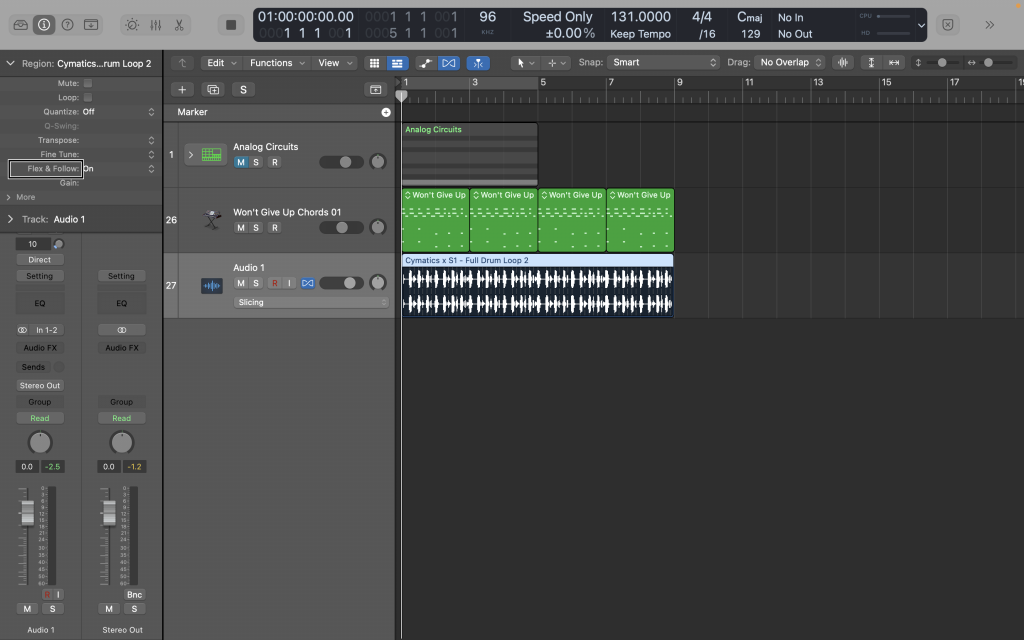This screenshot has height=640, width=1024.
Task: Select the Cymatics x S1 drum loop region
Action: click(537, 290)
